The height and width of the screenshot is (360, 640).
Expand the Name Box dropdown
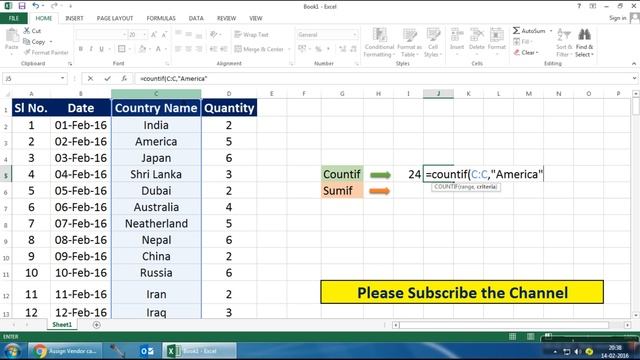[x=62, y=78]
